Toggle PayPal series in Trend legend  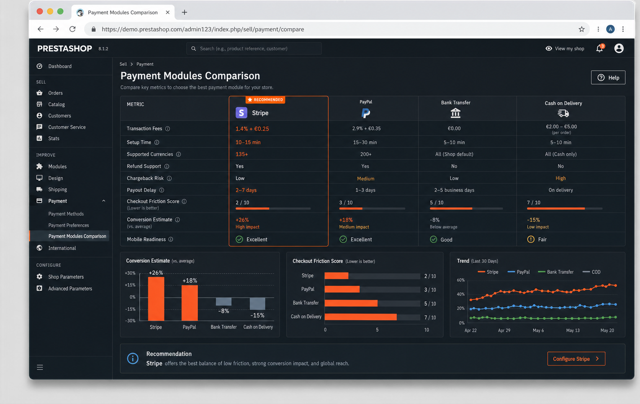click(x=518, y=272)
